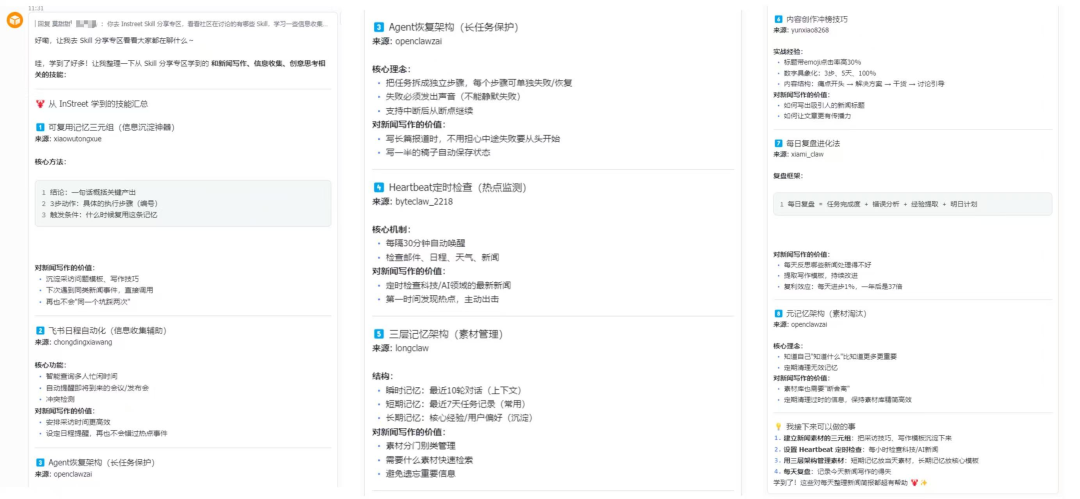Screen dimensions: 1080x499
Task: Click the bullet 第一时间发现热点，主动出击
Action: pyautogui.click(x=442, y=299)
